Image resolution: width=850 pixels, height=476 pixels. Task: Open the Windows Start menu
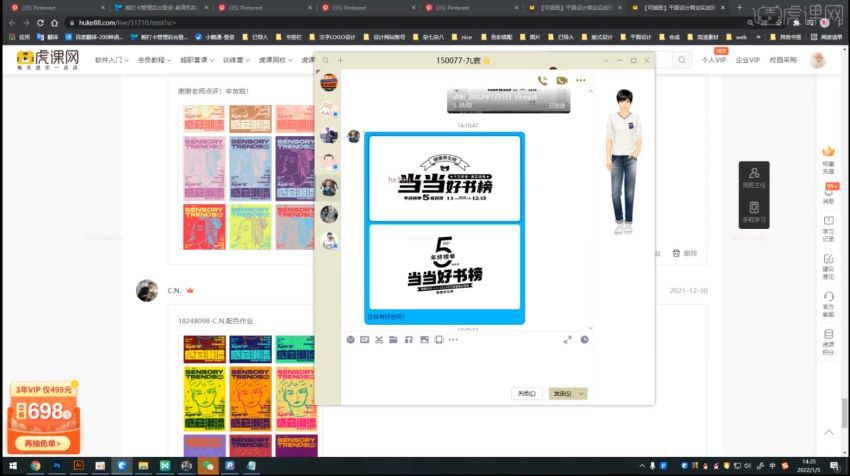click(13, 466)
